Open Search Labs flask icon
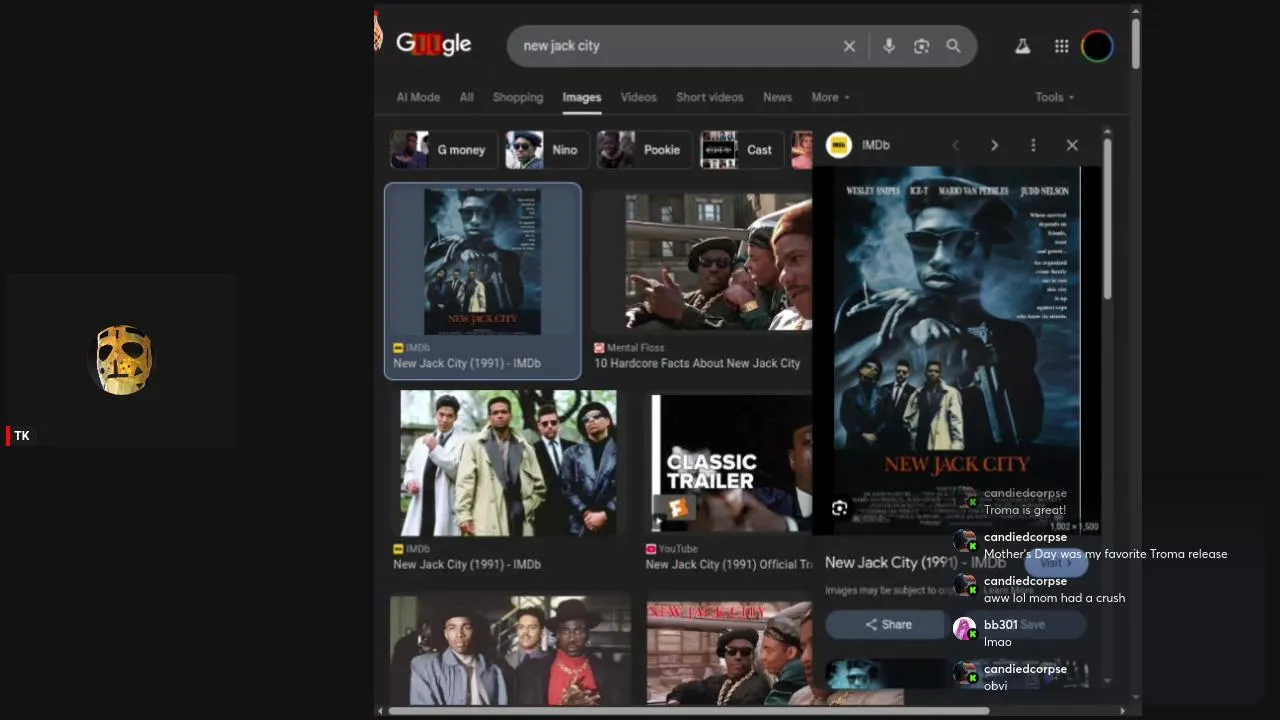This screenshot has height=720, width=1280. (1022, 46)
